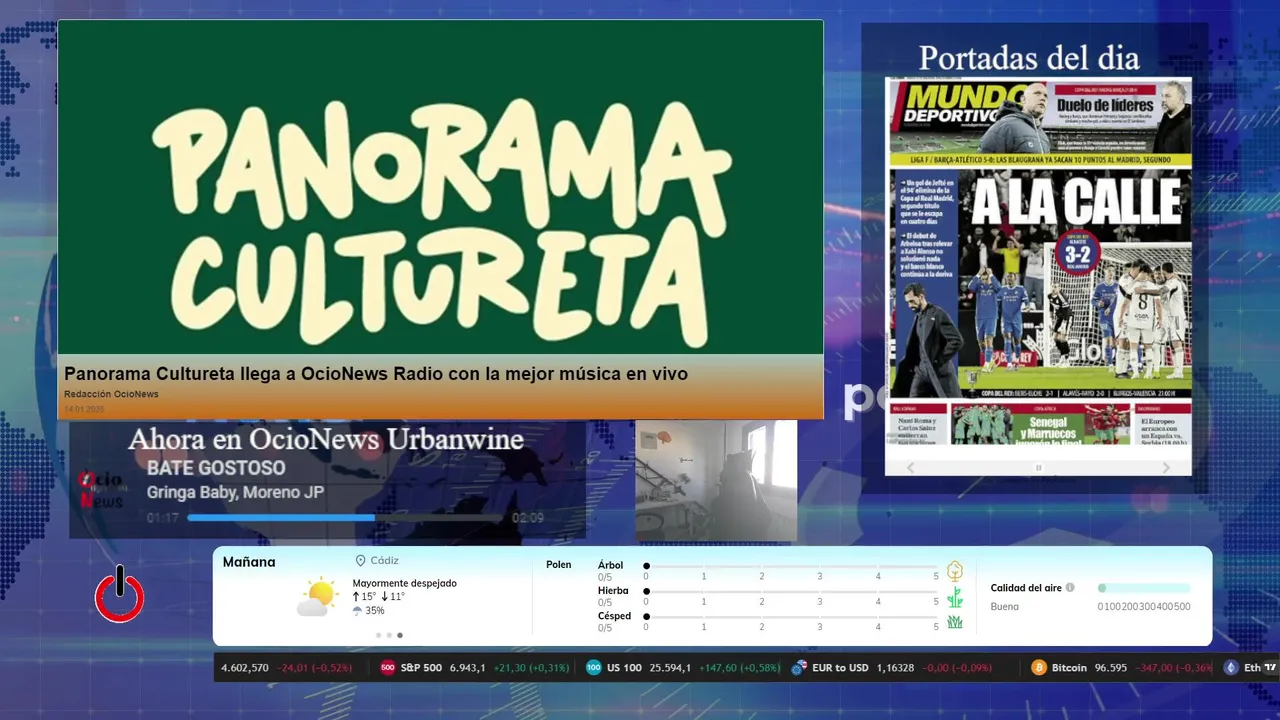Viewport: 1280px width, 720px height.
Task: Click the 4.602,570 ticker value
Action: (x=245, y=668)
